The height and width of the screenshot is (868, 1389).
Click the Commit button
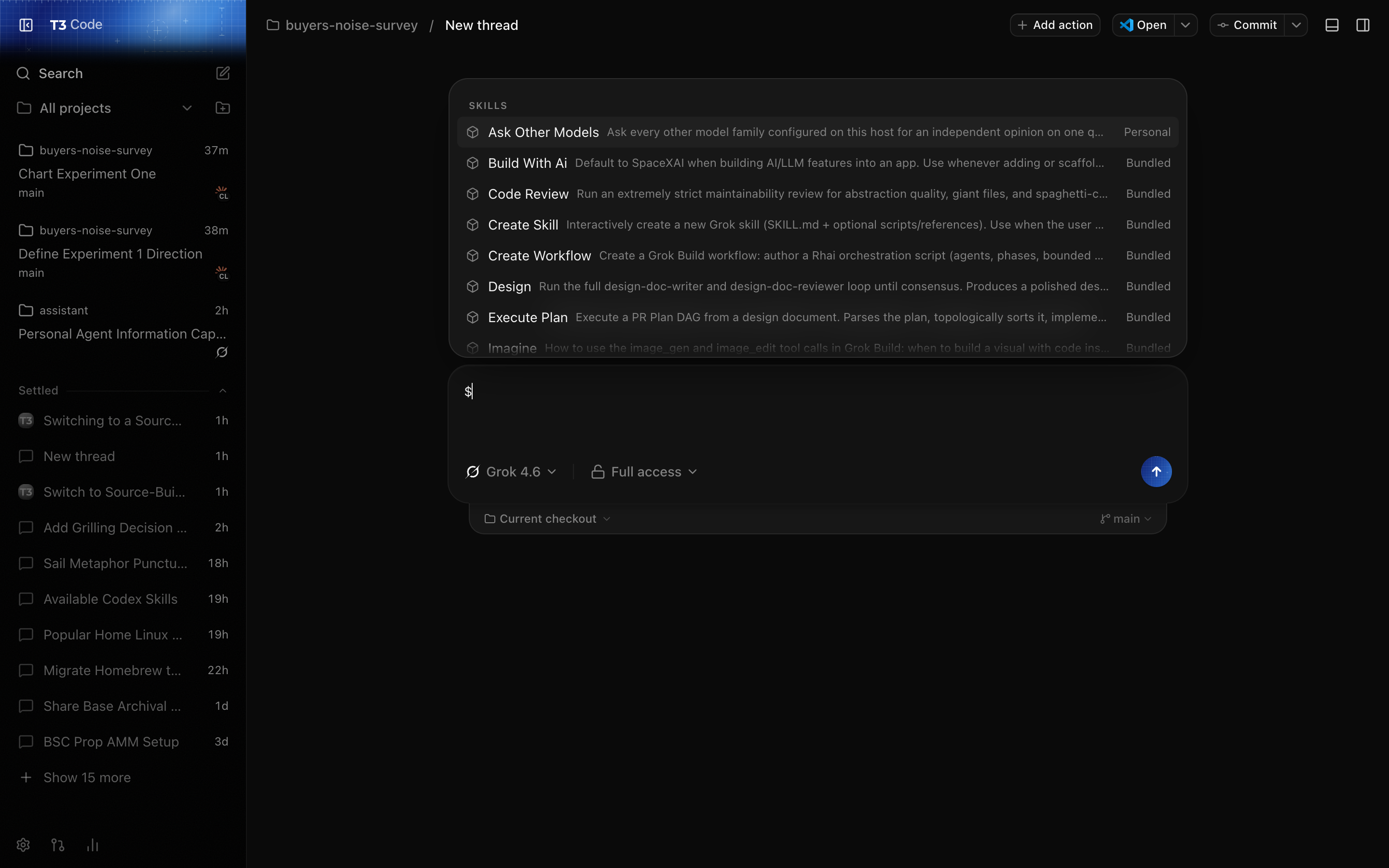click(x=1247, y=25)
